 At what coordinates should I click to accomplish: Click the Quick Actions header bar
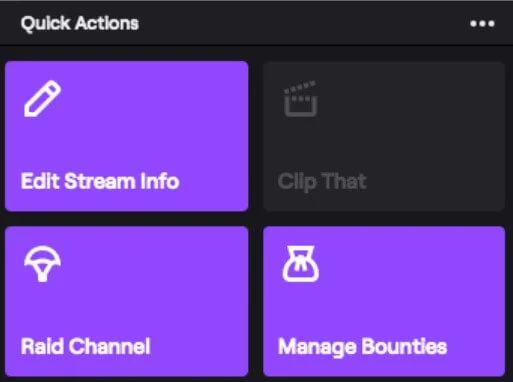click(256, 23)
